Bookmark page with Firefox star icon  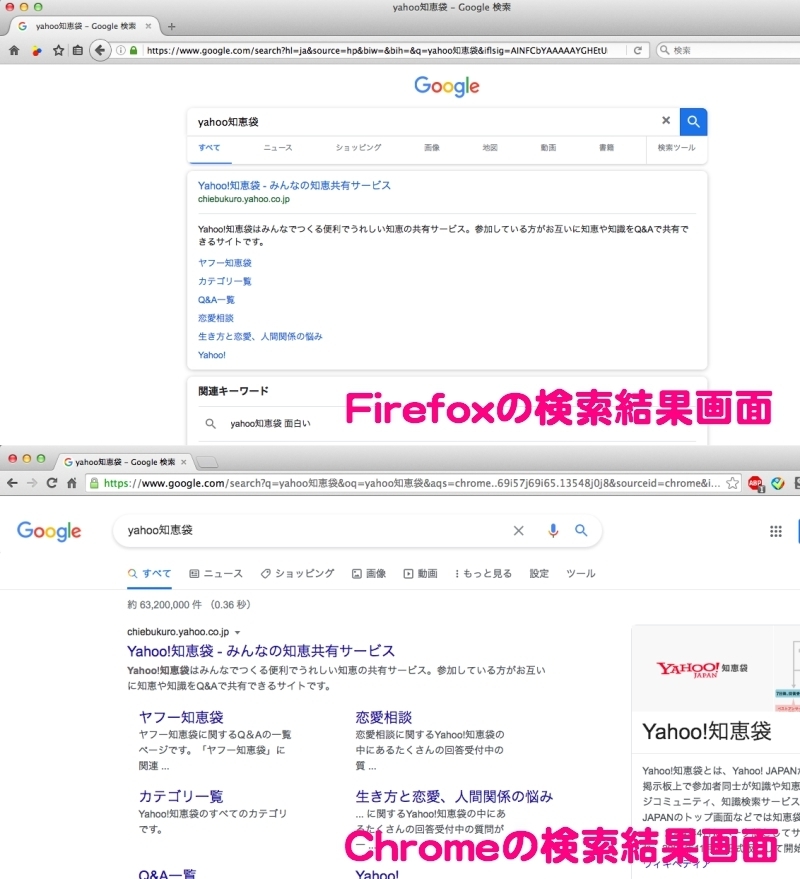(58, 50)
